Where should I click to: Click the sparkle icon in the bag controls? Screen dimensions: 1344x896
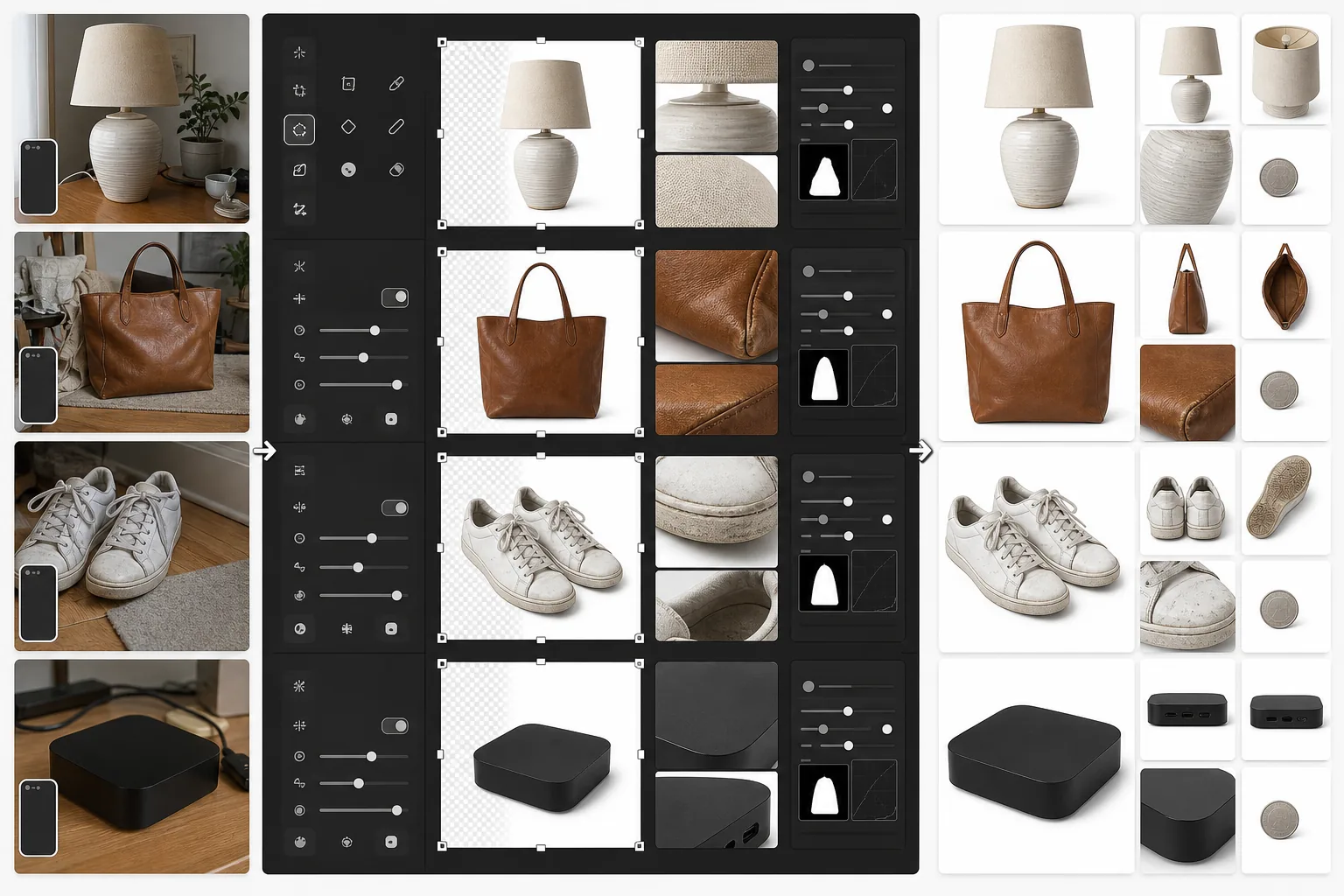(x=299, y=266)
